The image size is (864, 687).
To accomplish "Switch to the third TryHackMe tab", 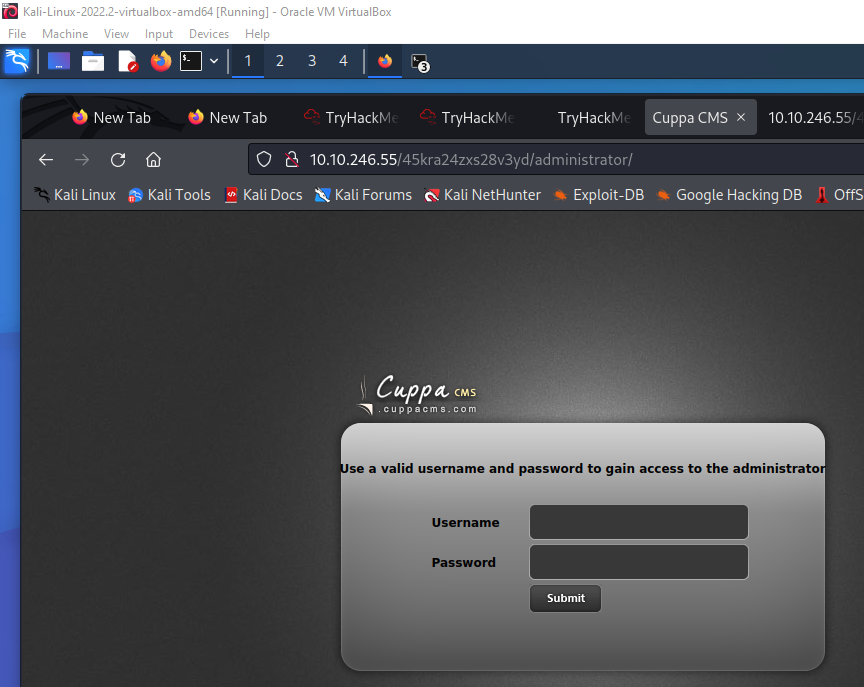I will [x=593, y=117].
